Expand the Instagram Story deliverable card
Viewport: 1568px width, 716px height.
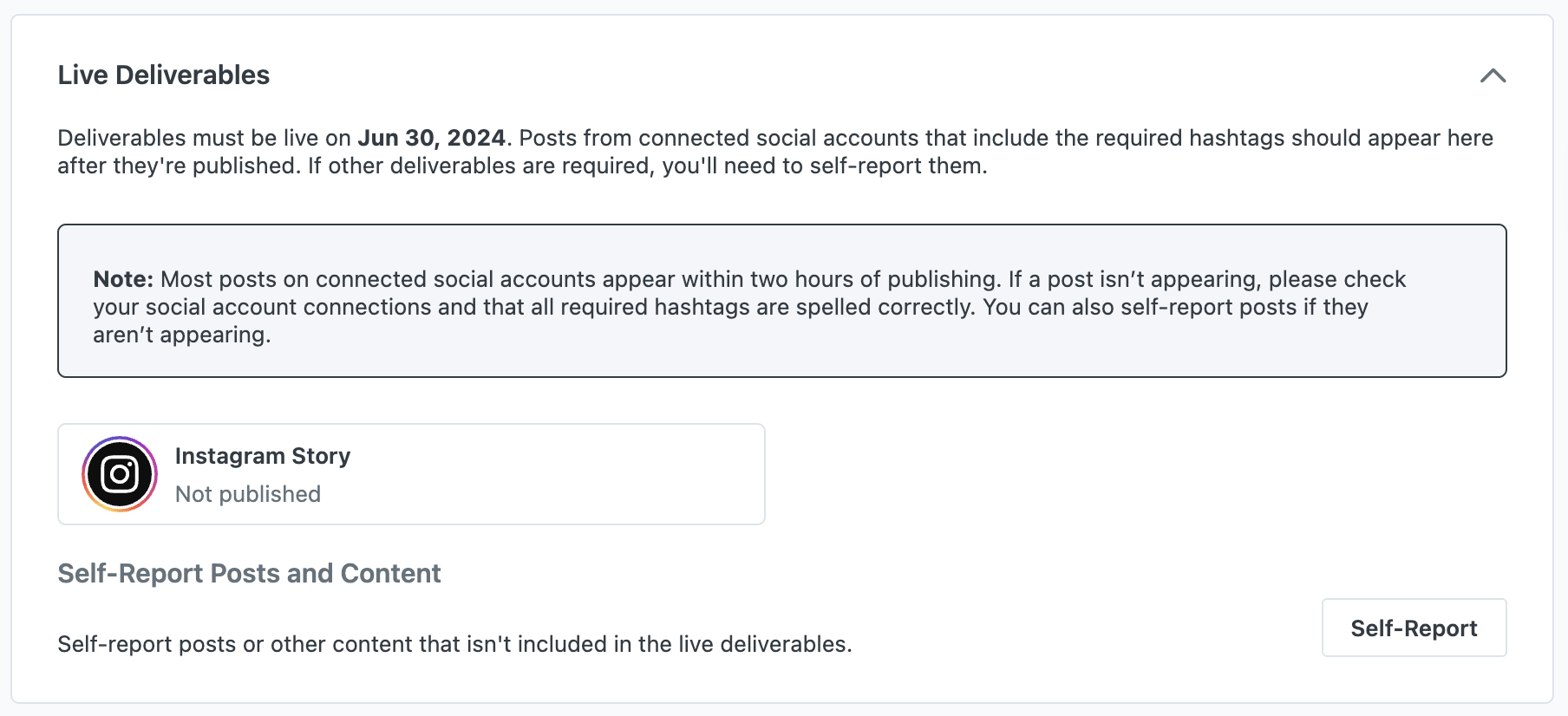click(x=410, y=473)
